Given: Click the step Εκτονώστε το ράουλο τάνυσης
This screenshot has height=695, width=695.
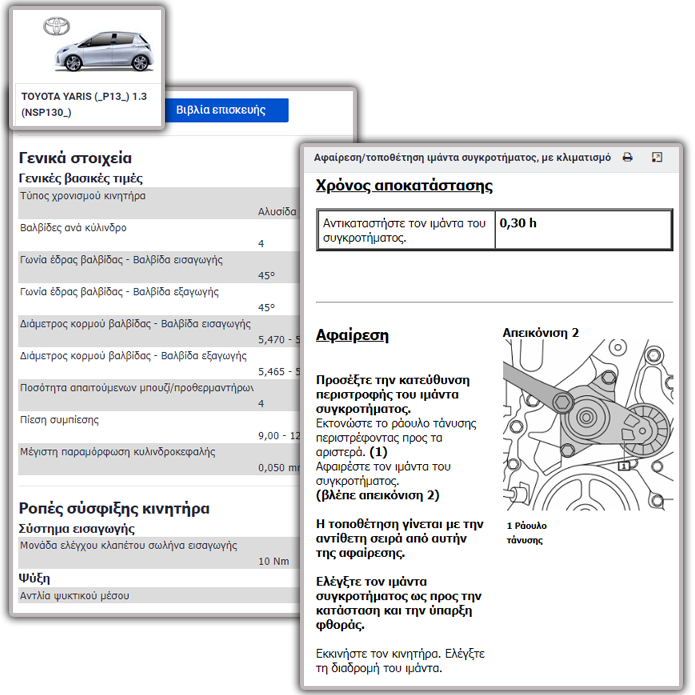Looking at the screenshot, I should [396, 437].
